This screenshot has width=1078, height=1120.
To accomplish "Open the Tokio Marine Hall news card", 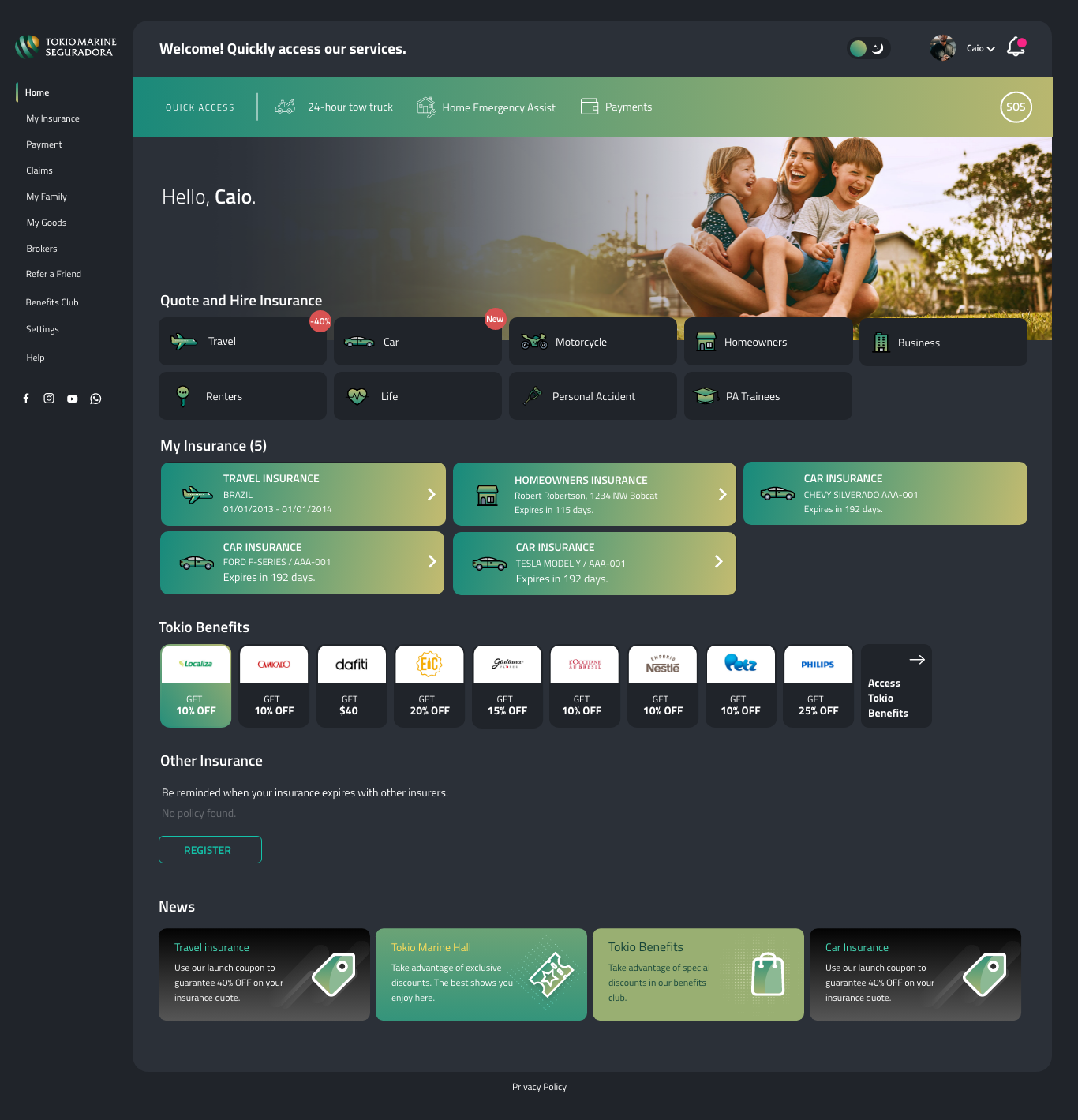I will coord(481,974).
